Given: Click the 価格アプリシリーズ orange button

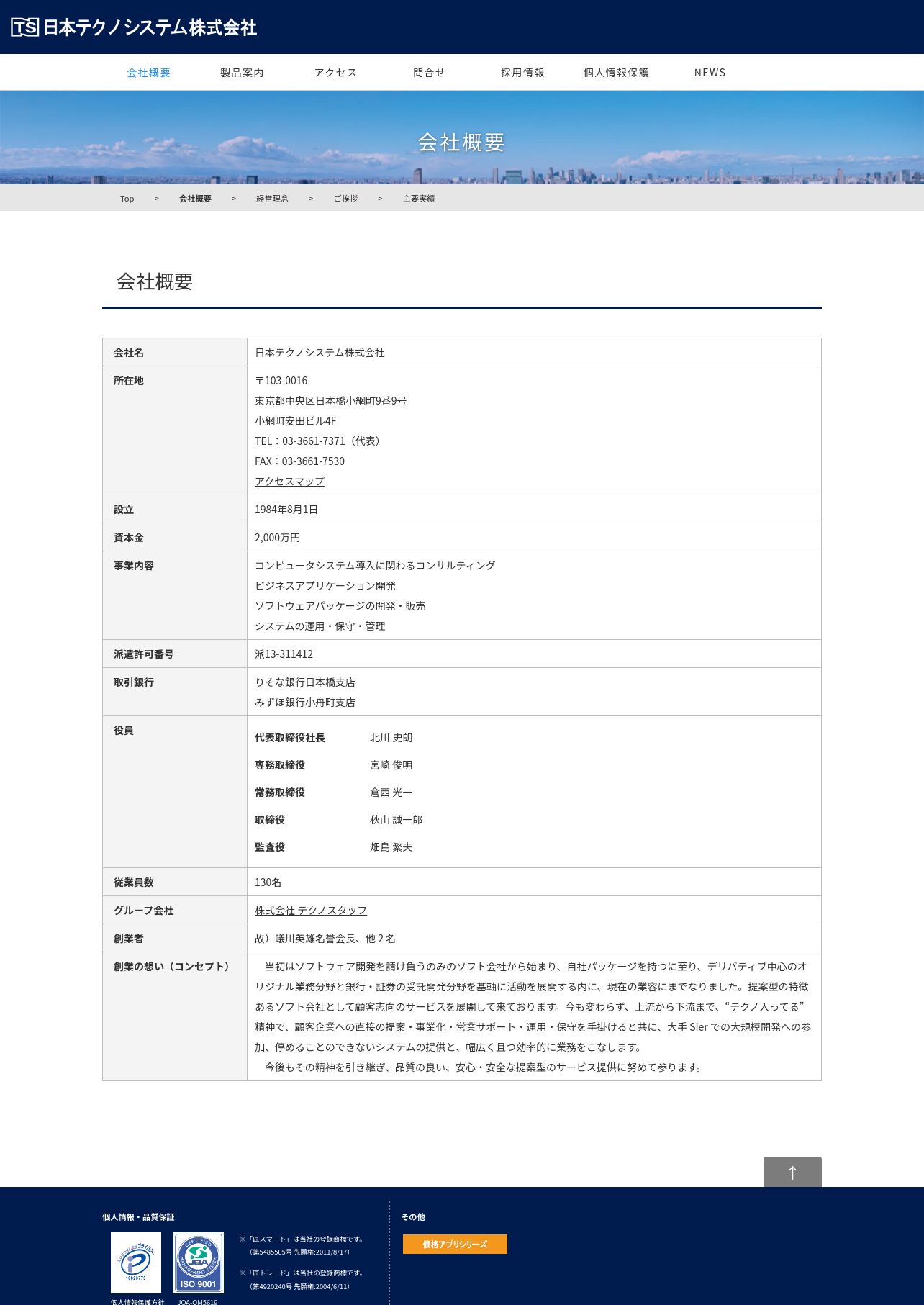Looking at the screenshot, I should [x=455, y=1245].
